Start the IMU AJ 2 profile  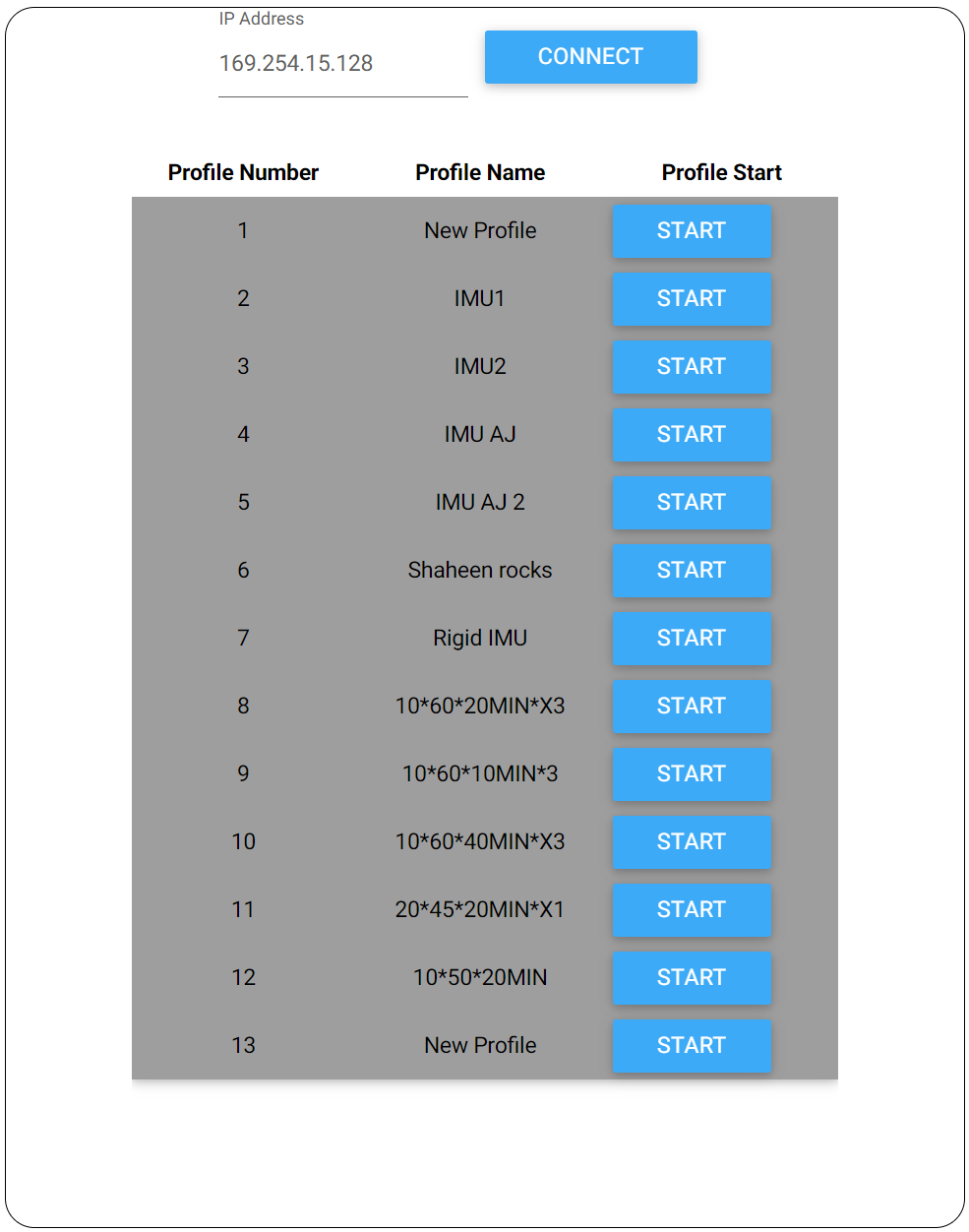[691, 503]
